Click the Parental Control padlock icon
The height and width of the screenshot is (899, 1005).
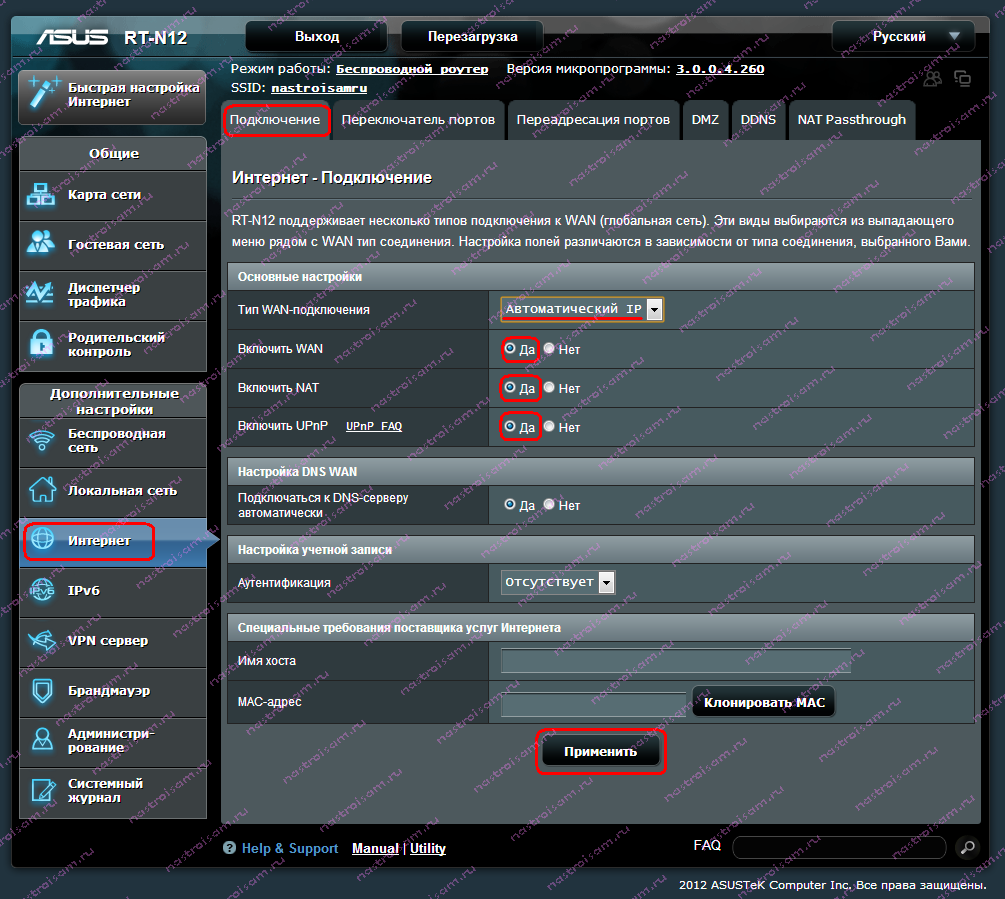[x=41, y=344]
